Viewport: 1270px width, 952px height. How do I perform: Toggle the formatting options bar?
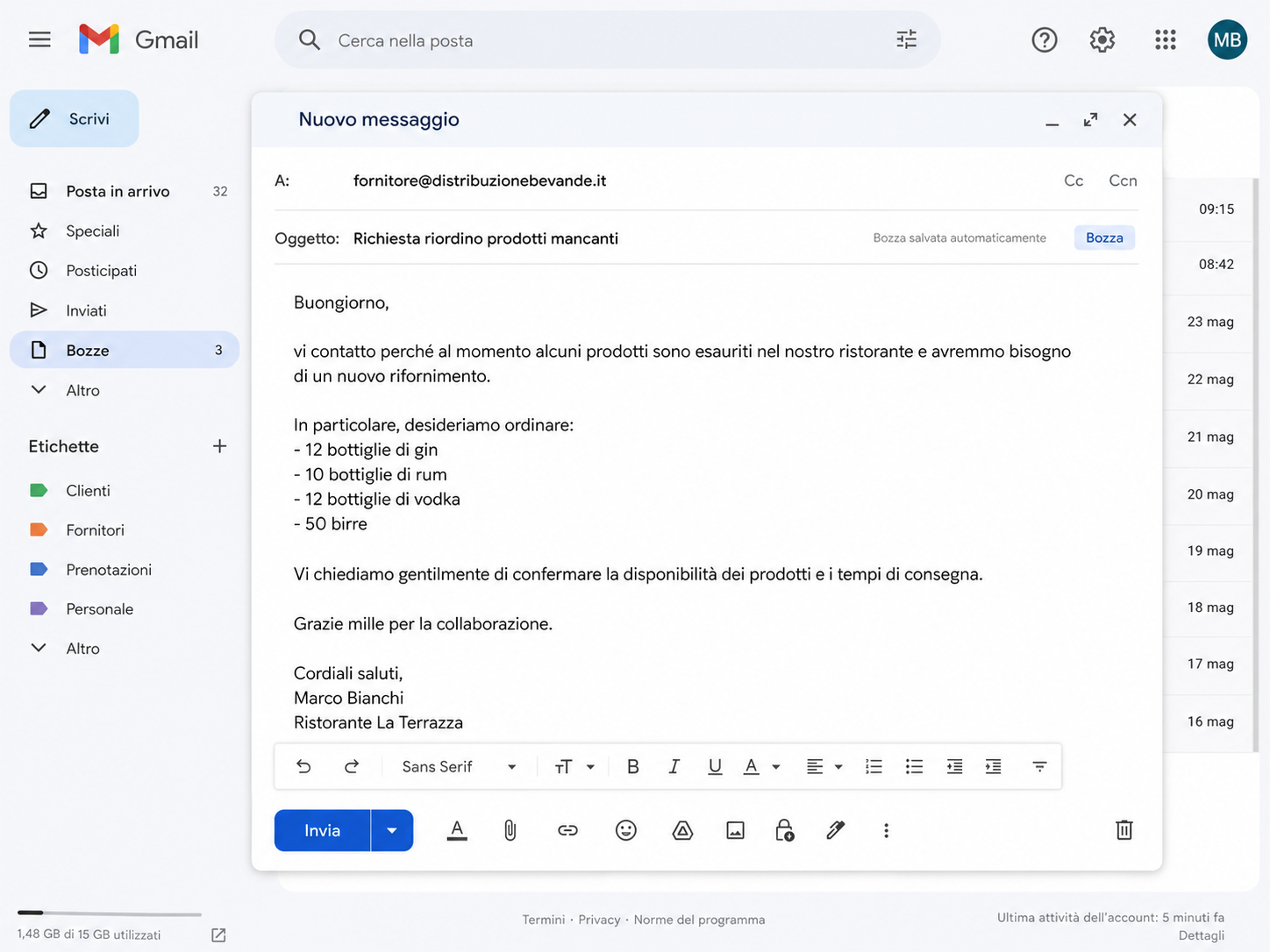457,830
